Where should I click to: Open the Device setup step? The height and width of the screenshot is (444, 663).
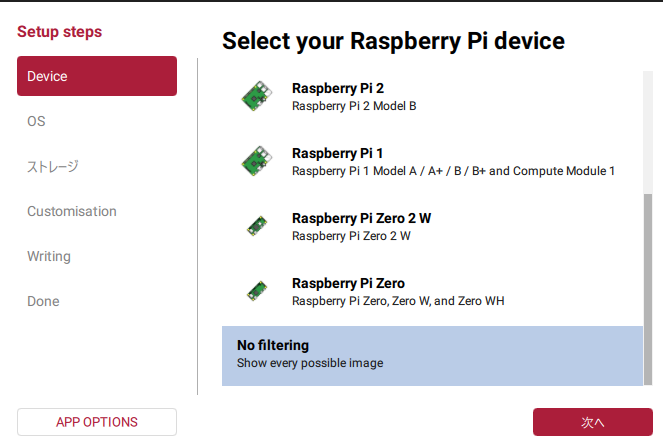[97, 76]
